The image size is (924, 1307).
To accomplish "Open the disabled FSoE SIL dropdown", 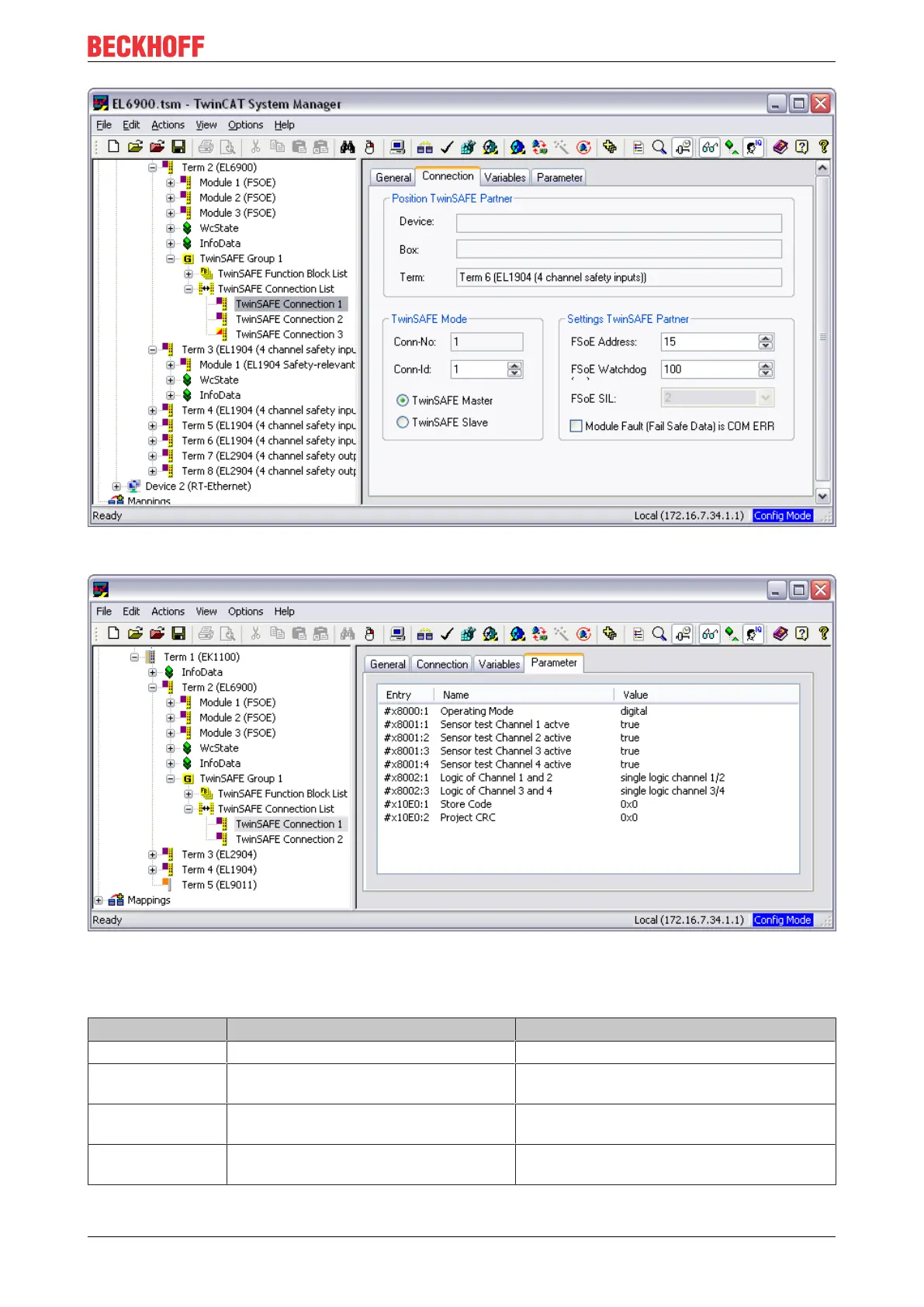I will click(x=766, y=397).
